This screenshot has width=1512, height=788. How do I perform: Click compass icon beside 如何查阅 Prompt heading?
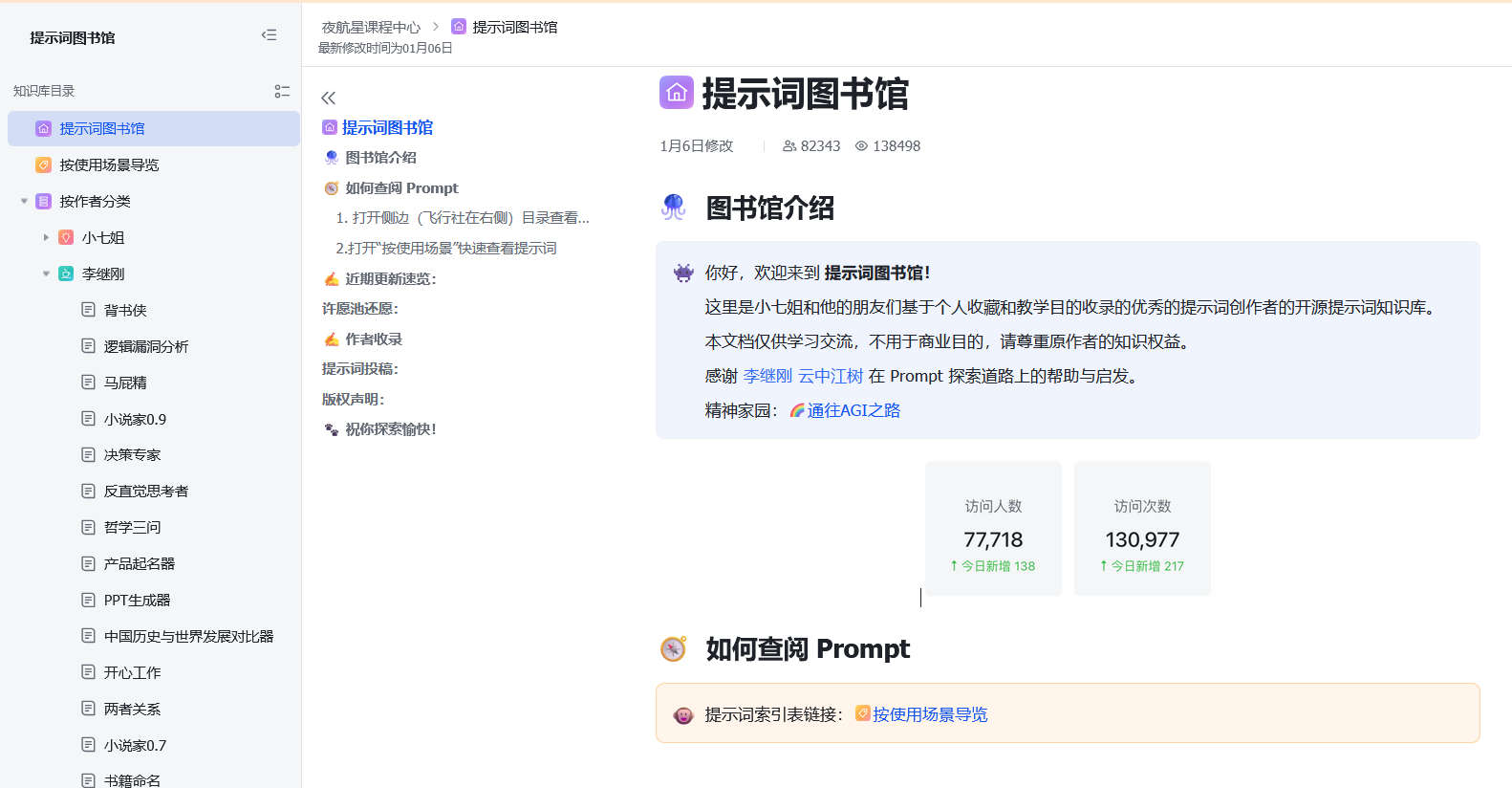click(x=674, y=649)
